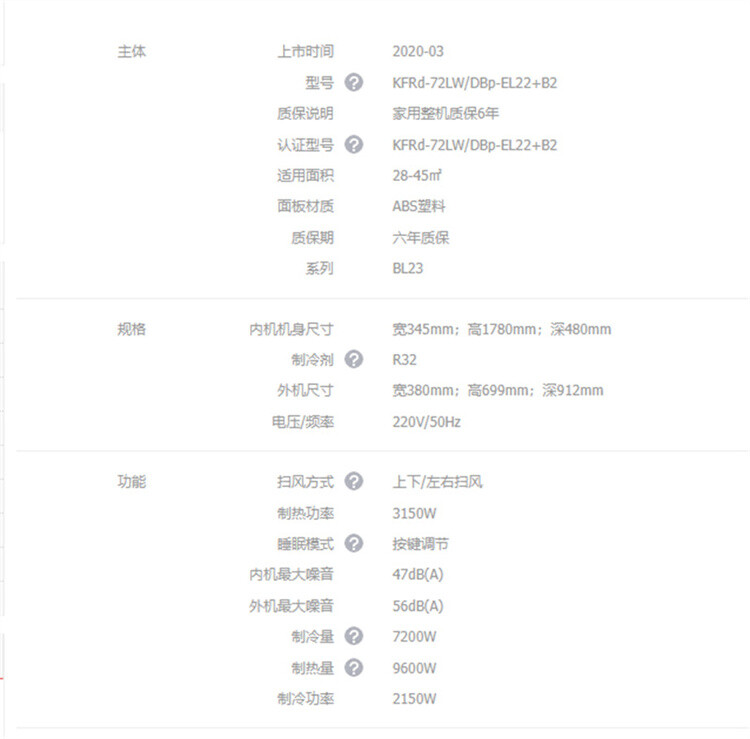This screenshot has height=739, width=750.
Task: Click the 上市时间 value 2020-03
Action: [x=418, y=51]
